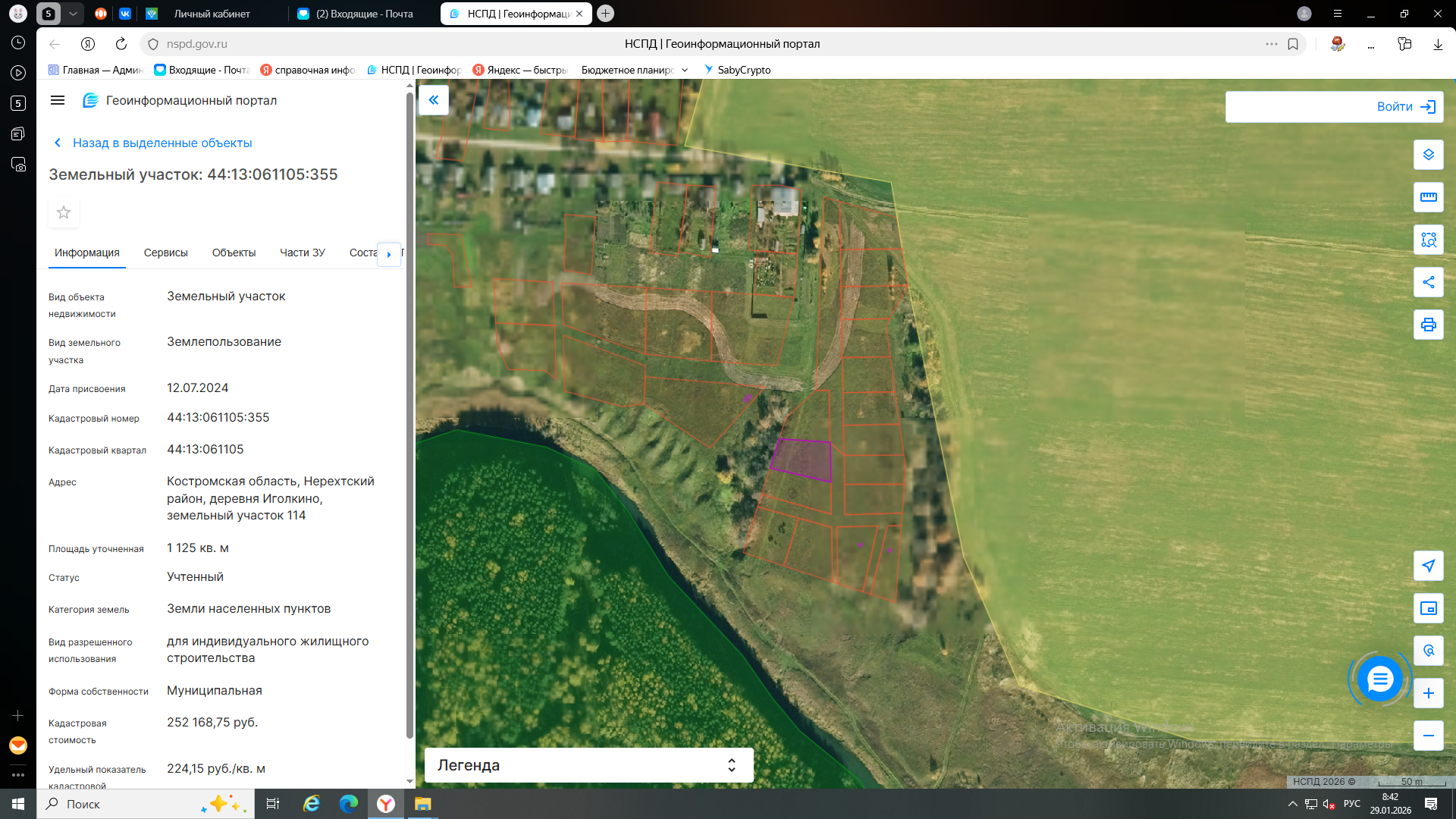Switch to the Части ЗУ tab
Viewport: 1456px width, 819px height.
[303, 253]
